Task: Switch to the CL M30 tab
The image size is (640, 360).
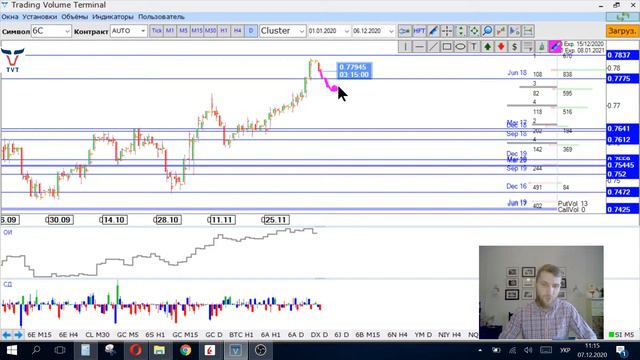Action: pyautogui.click(x=98, y=335)
